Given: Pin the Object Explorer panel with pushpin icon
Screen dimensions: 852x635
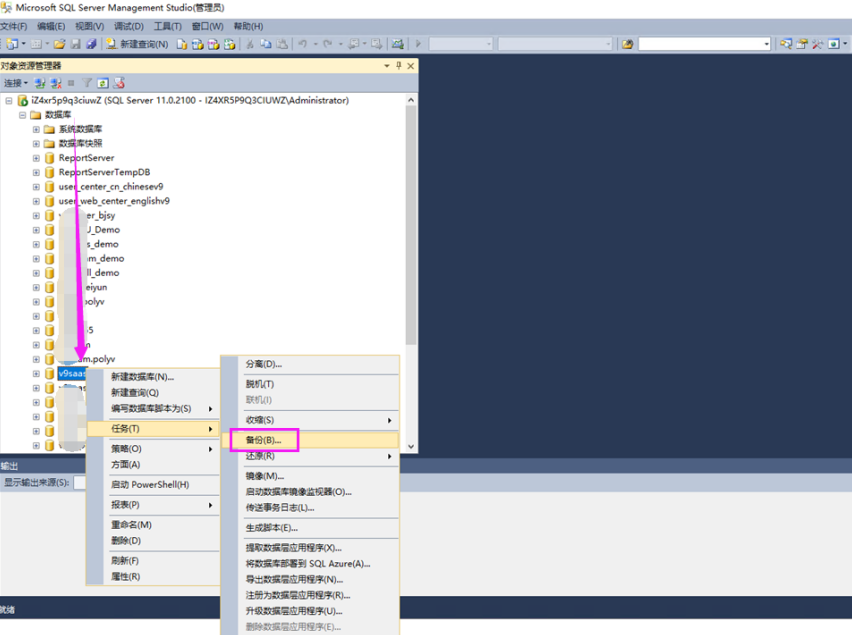Looking at the screenshot, I should (399, 66).
